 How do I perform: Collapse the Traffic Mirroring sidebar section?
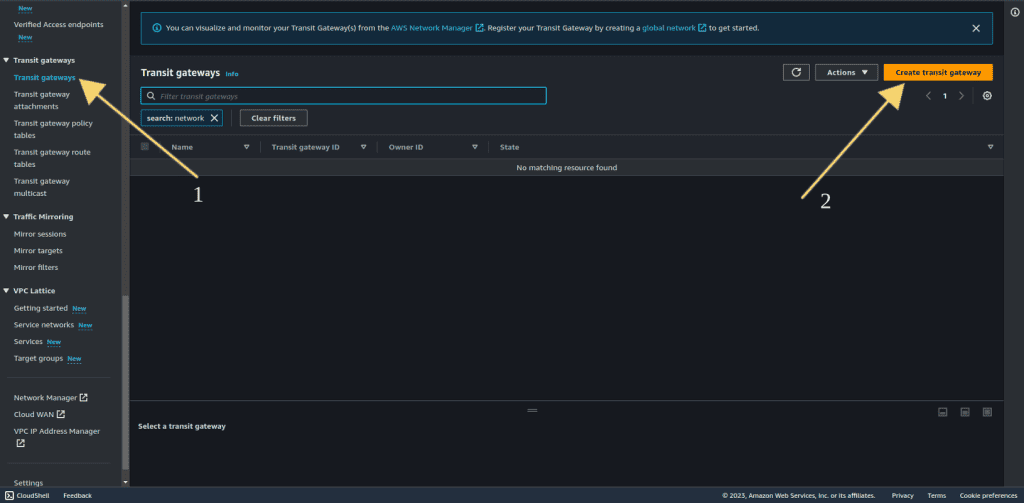[x=6, y=216]
